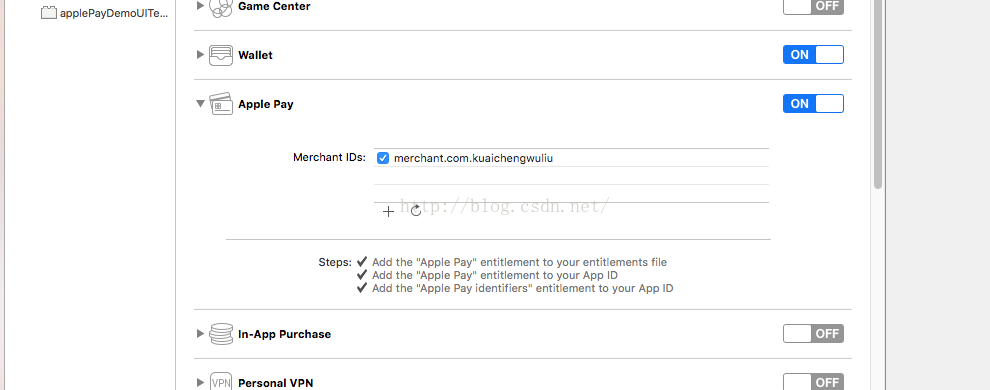Expand the Wallet section
The image size is (990, 390).
(200, 55)
